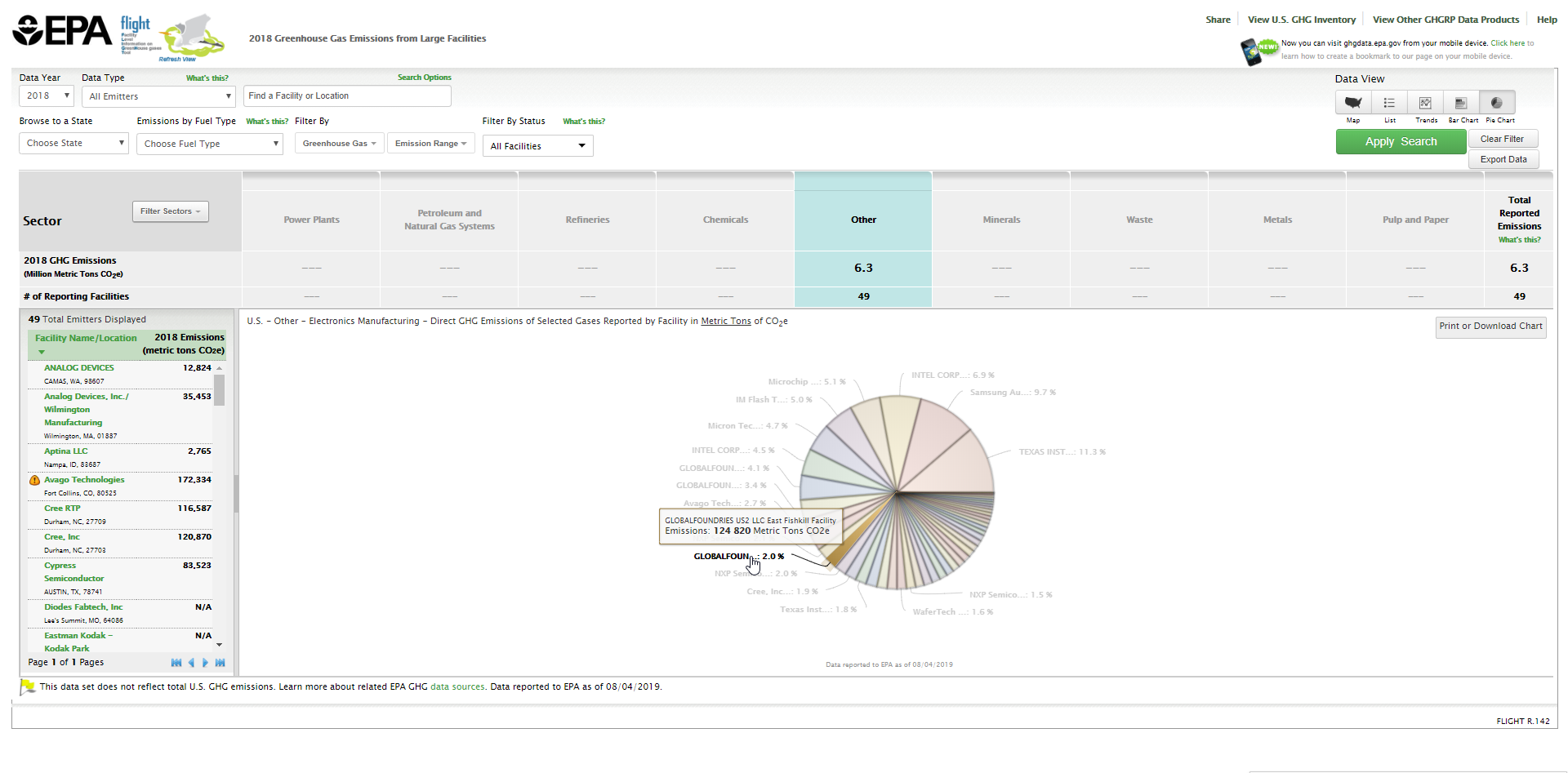Click the EPA logo
The width and height of the screenshot is (1568, 773).
[x=62, y=31]
